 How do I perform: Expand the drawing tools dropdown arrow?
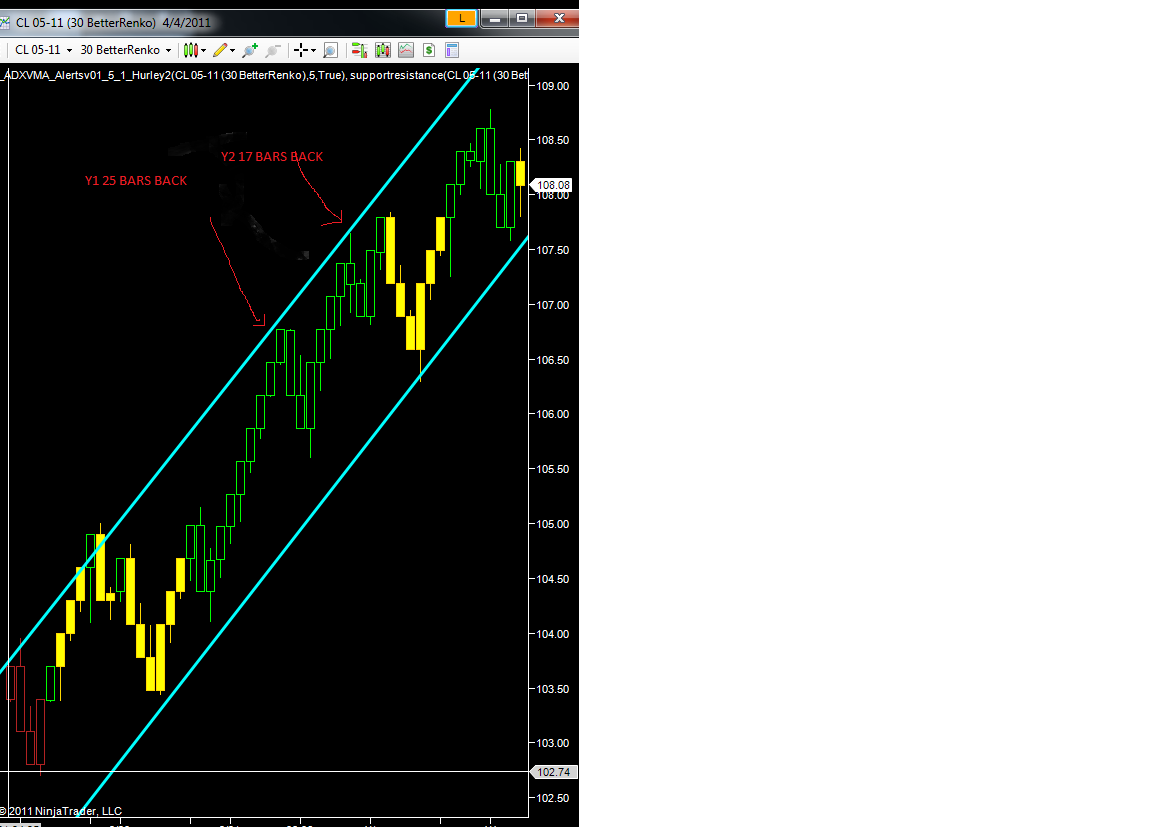coord(233,50)
